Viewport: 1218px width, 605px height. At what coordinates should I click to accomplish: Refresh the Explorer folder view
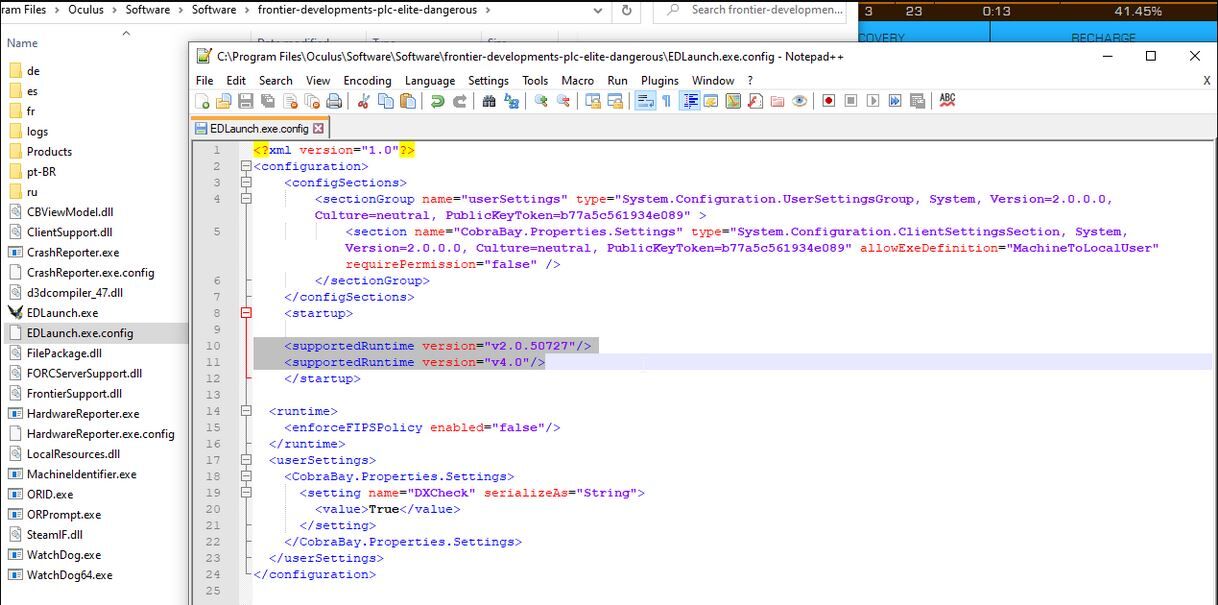click(x=627, y=10)
